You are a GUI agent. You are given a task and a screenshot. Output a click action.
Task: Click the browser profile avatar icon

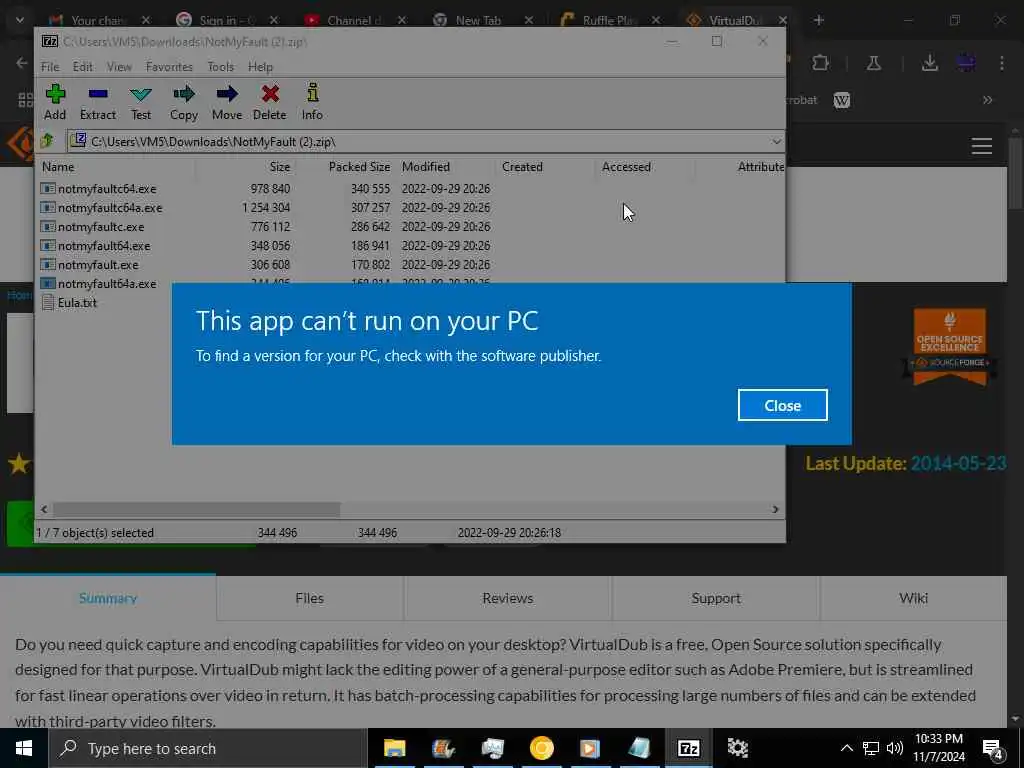click(x=966, y=63)
